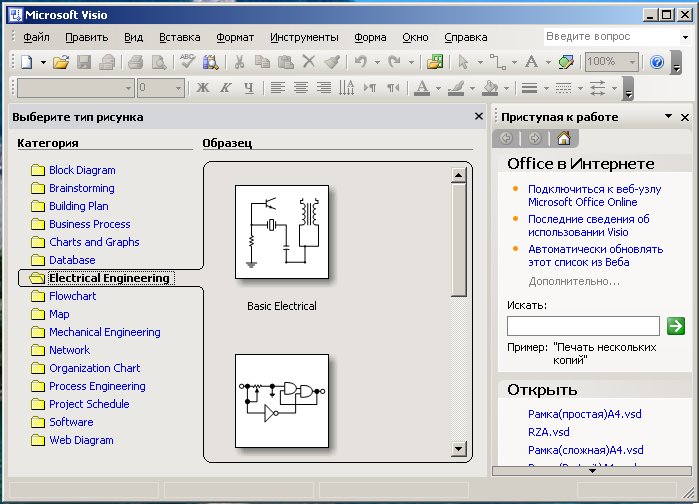Click the Save diskette icon
This screenshot has height=504, width=699.
click(84, 62)
